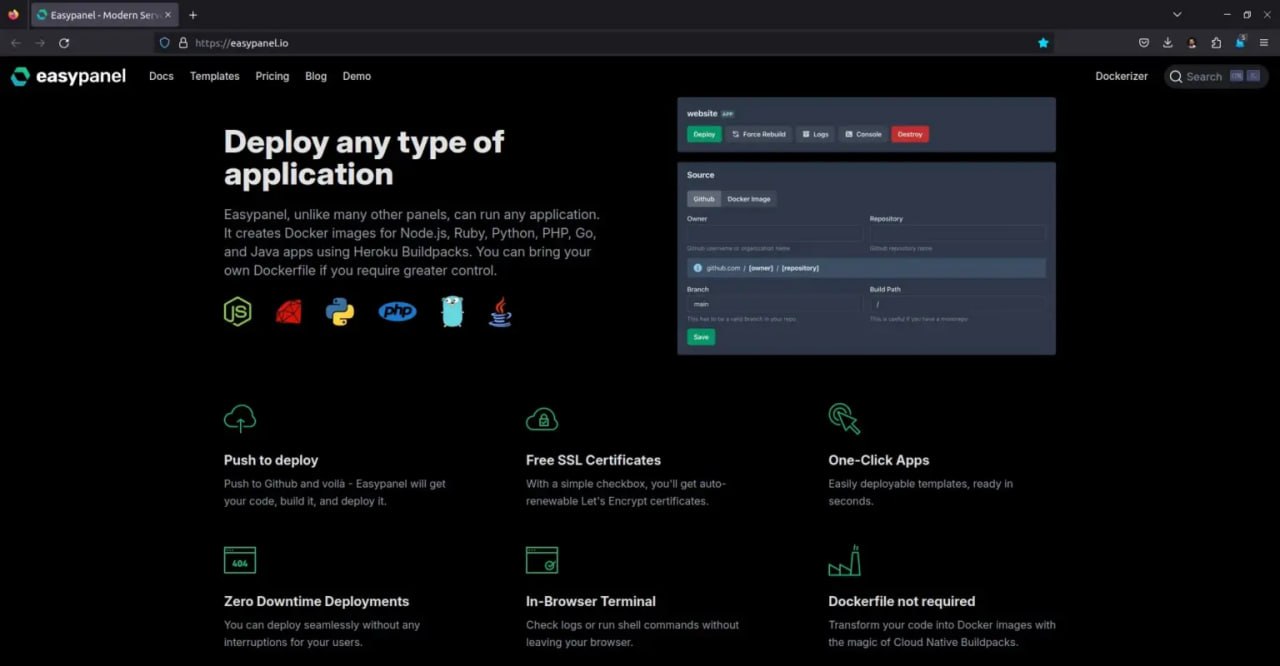Click the Easypanel logo in the navbar

[68, 76]
